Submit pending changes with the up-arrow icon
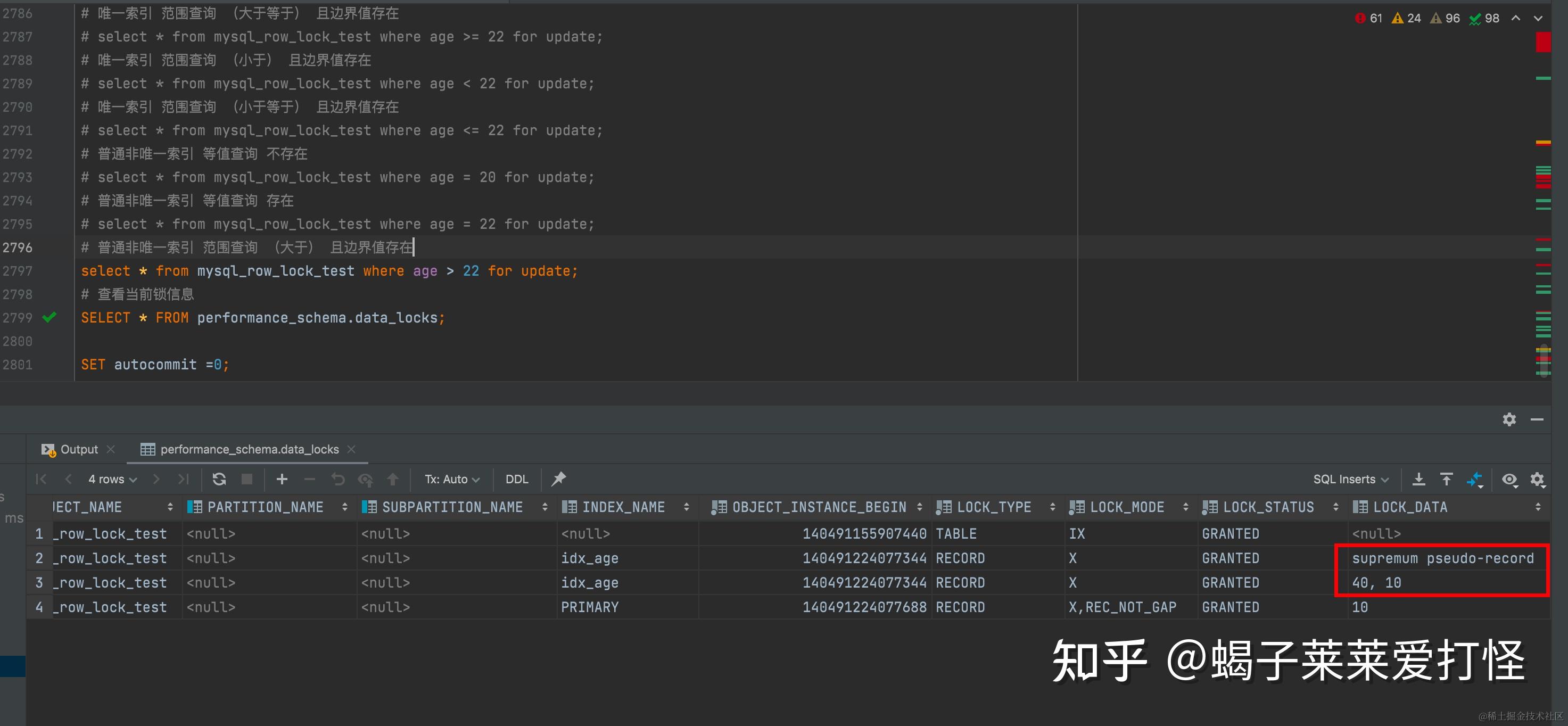Image resolution: width=1568 pixels, height=726 pixels. click(393, 479)
